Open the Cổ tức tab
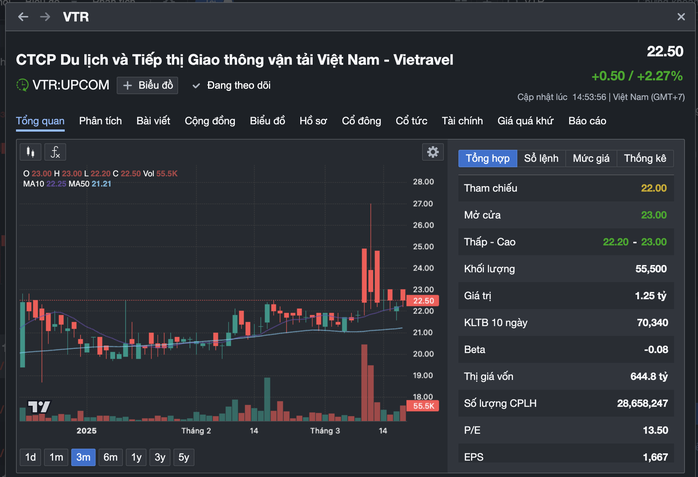This screenshot has height=477, width=698. pyautogui.click(x=411, y=121)
